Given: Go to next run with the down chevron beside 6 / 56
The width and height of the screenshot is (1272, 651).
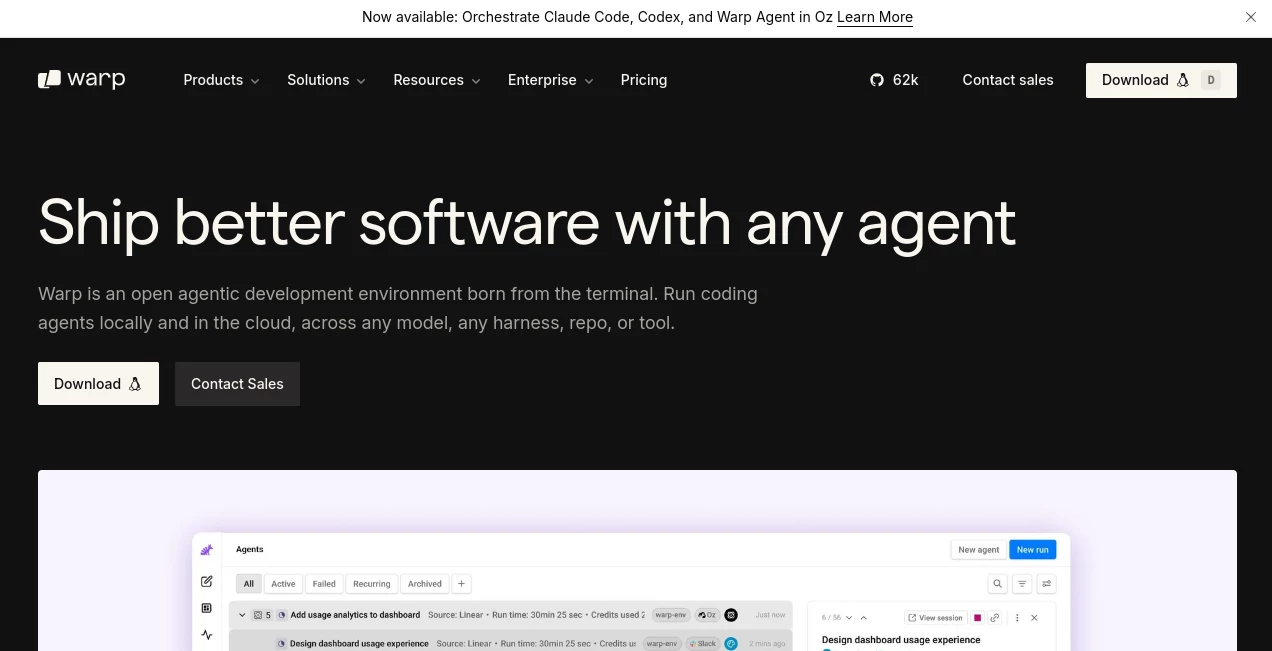Looking at the screenshot, I should coord(849,618).
